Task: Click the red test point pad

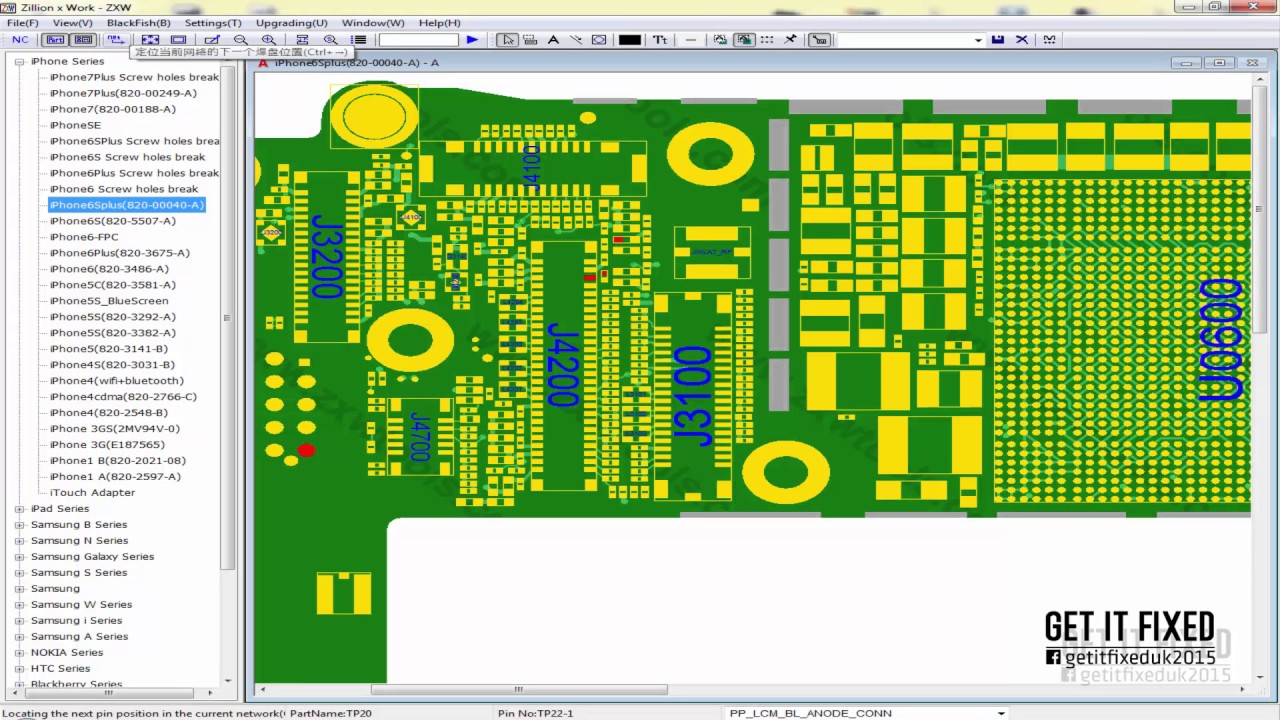Action: [306, 451]
